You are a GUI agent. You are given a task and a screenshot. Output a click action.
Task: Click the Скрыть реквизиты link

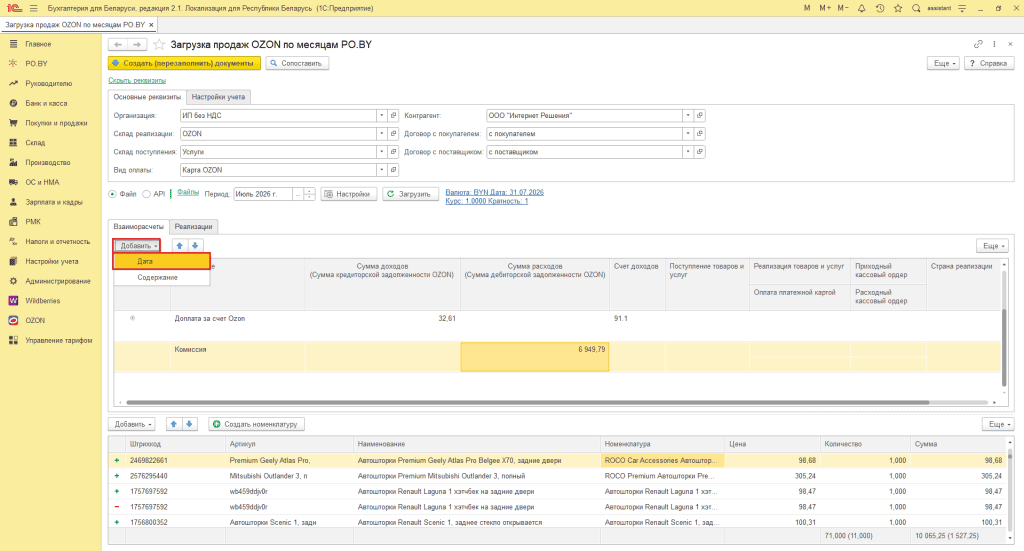pyautogui.click(x=137, y=80)
